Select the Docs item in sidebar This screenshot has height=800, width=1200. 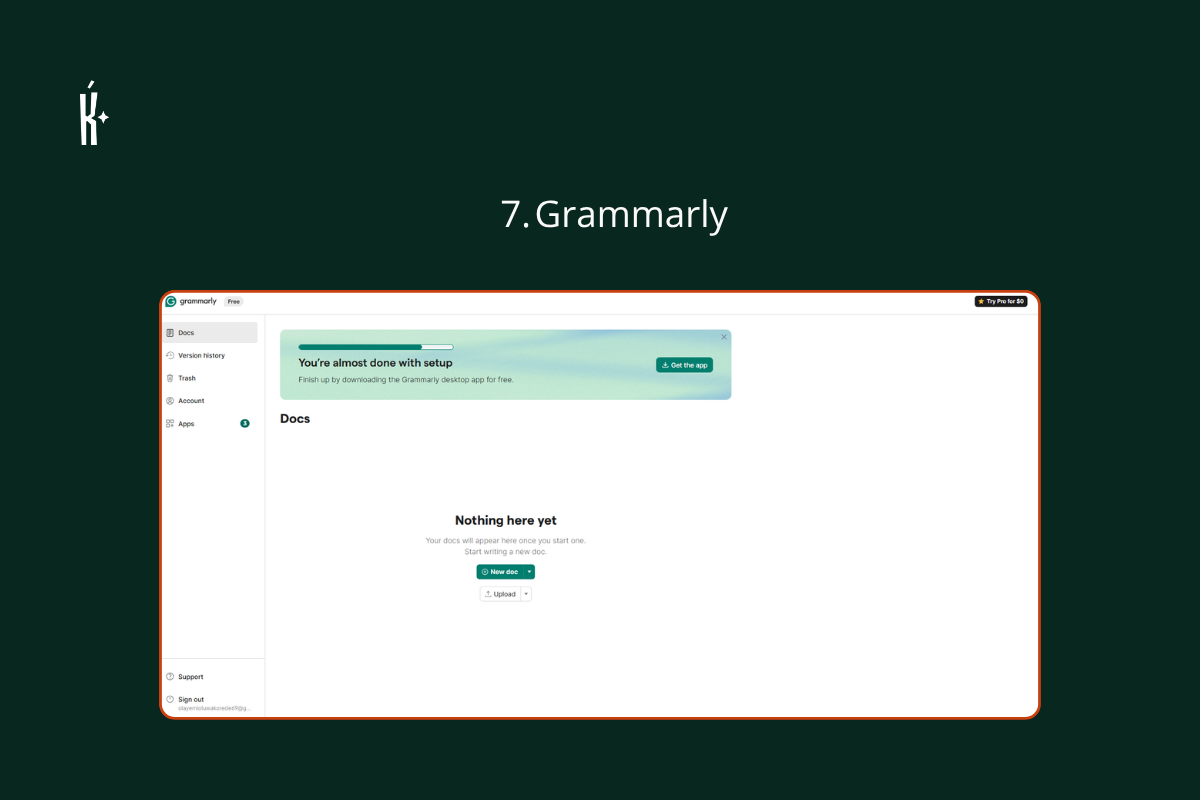click(210, 332)
